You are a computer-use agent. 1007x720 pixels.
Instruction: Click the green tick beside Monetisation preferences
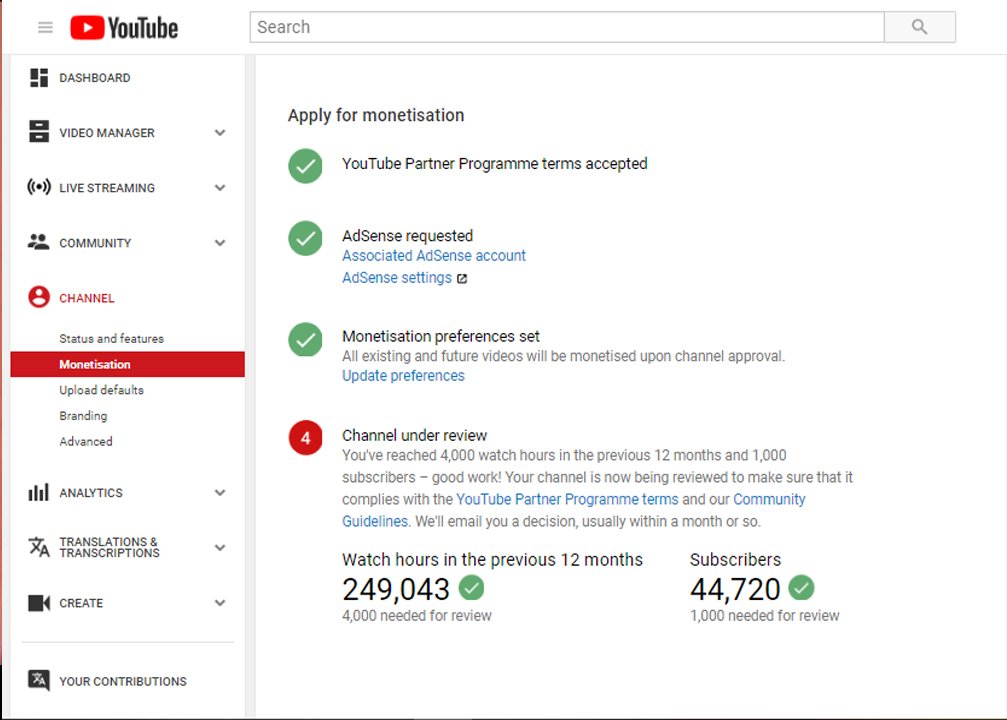(x=305, y=339)
